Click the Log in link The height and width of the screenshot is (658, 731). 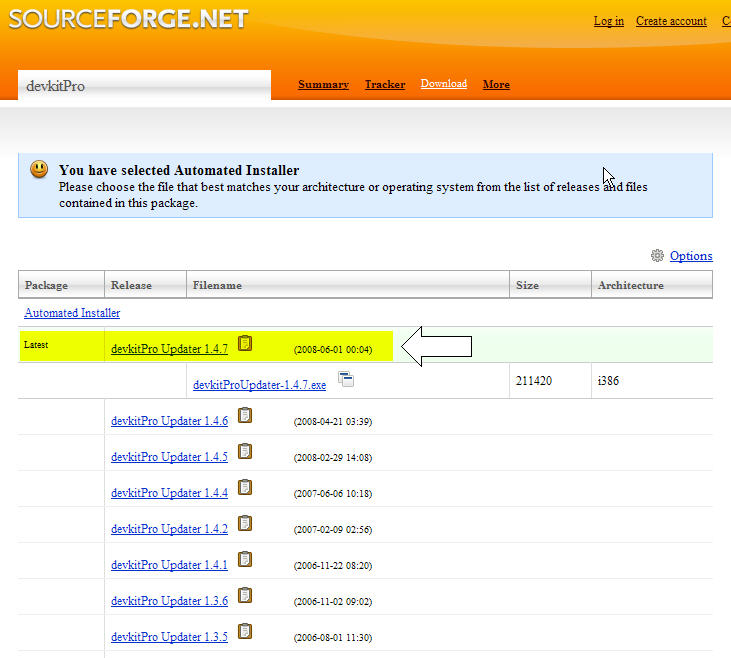pos(608,21)
